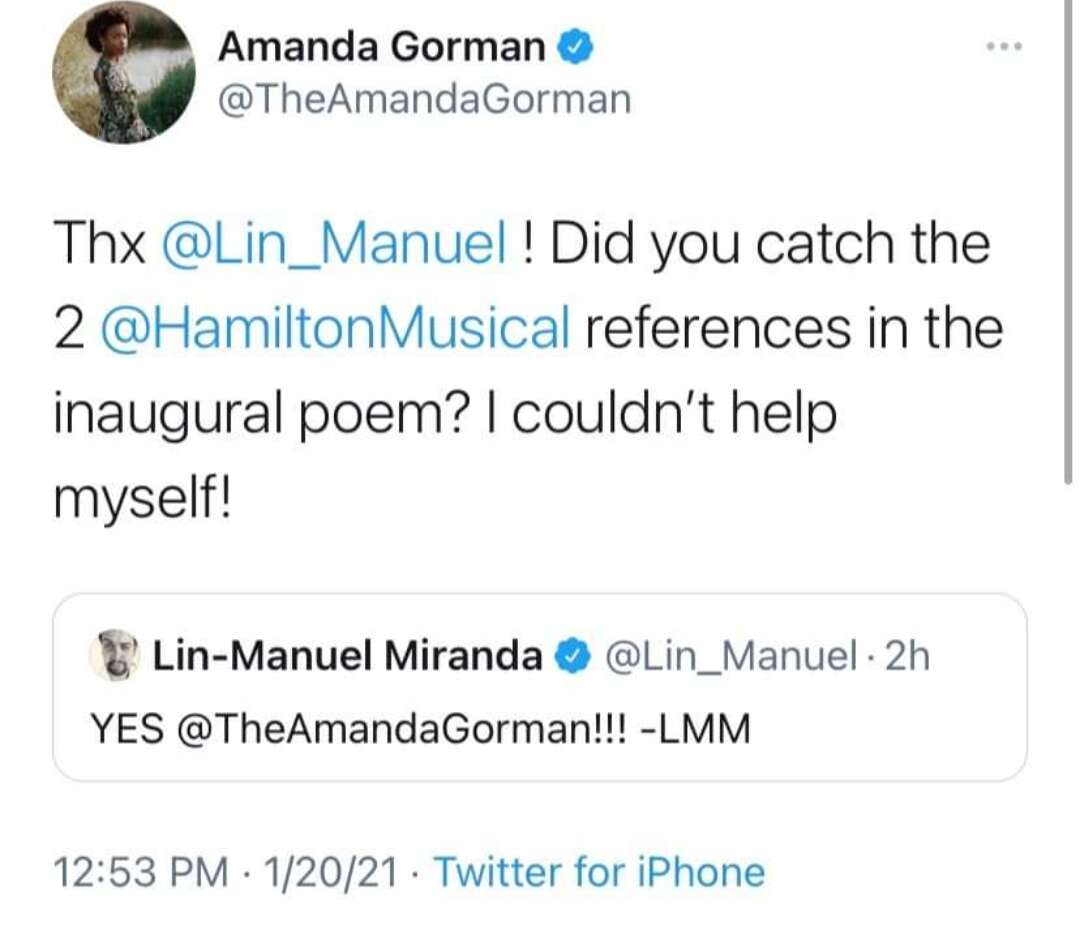Click the 2h timestamp in quoted tweet
The image size is (1080, 931).
[908, 656]
